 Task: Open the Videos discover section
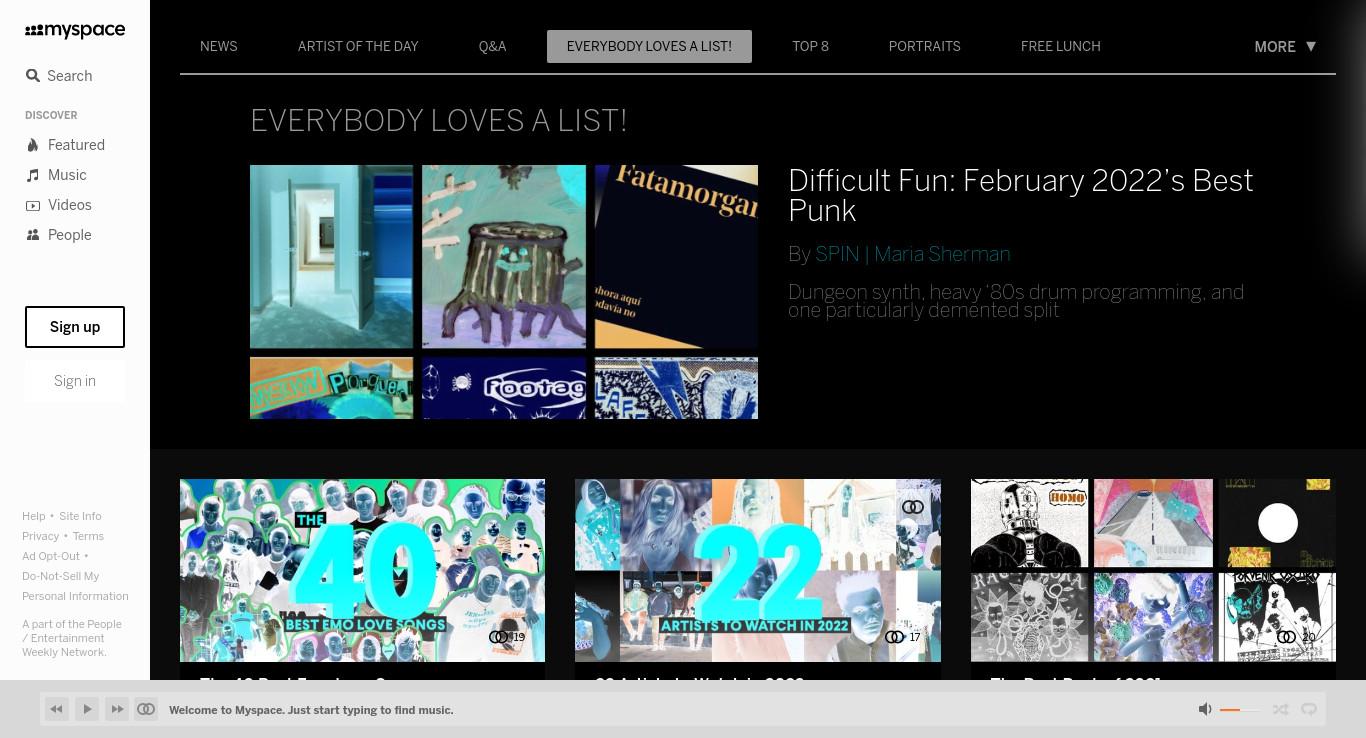(x=58, y=205)
